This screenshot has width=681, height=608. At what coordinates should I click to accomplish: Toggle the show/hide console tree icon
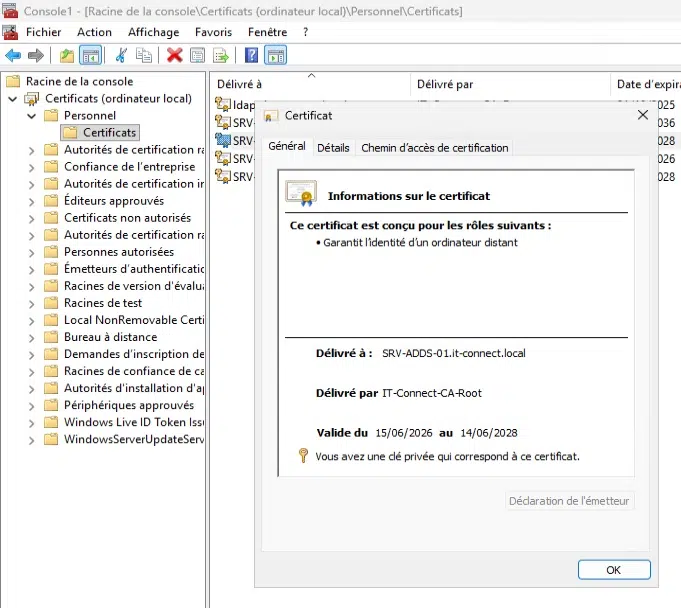90,56
